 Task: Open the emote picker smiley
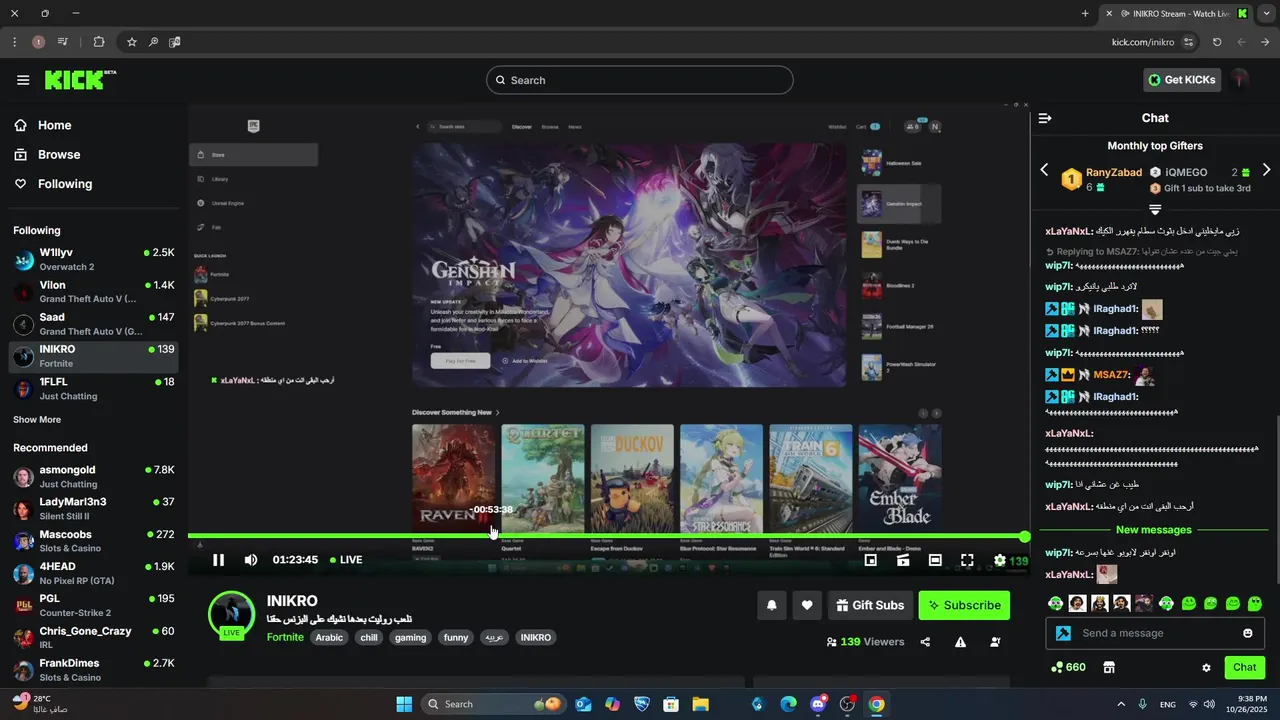[x=1247, y=633]
